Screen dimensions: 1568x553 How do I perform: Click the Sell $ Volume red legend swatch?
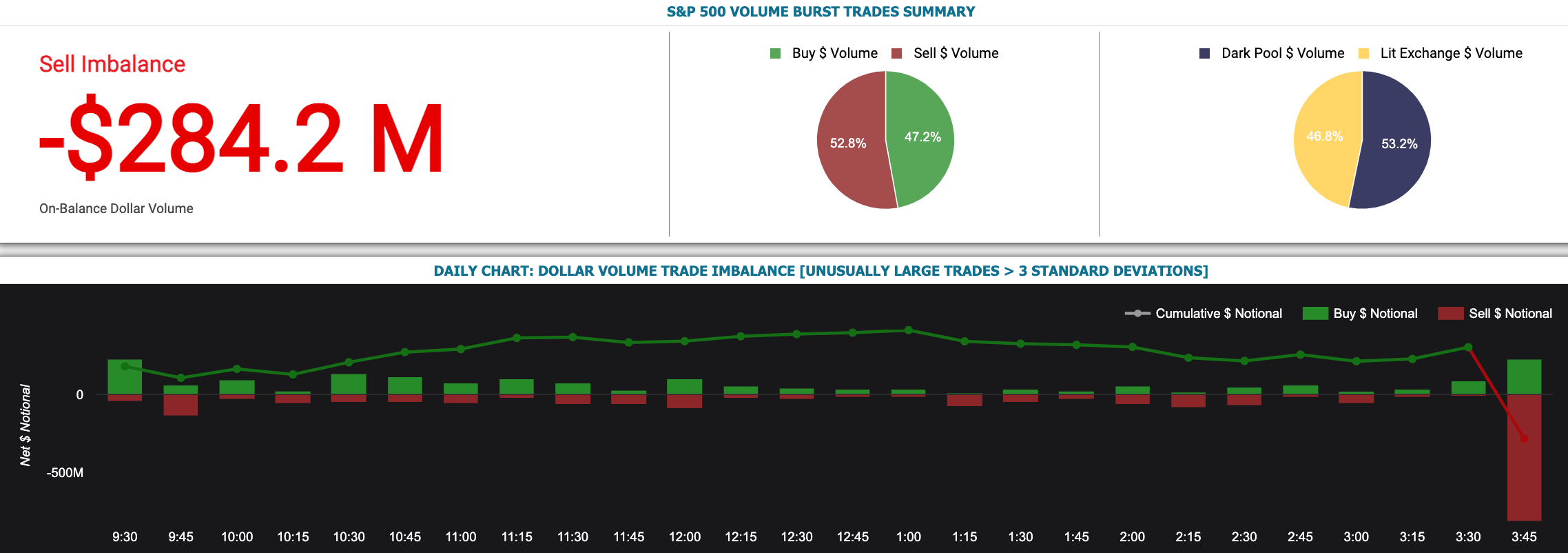(896, 54)
